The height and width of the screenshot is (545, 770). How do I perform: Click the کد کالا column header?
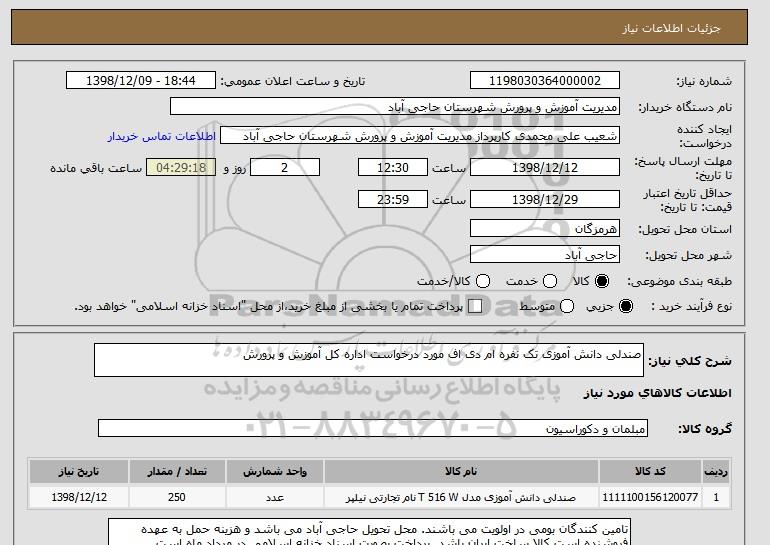(x=650, y=471)
